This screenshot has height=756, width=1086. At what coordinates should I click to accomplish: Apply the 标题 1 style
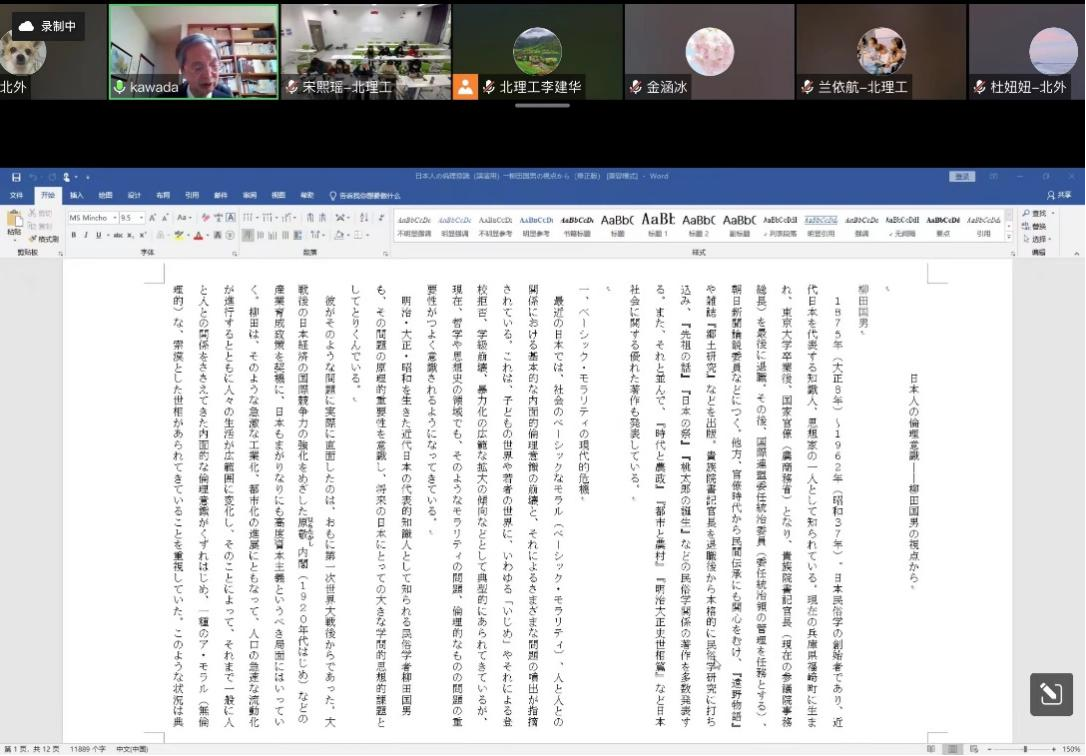[659, 222]
